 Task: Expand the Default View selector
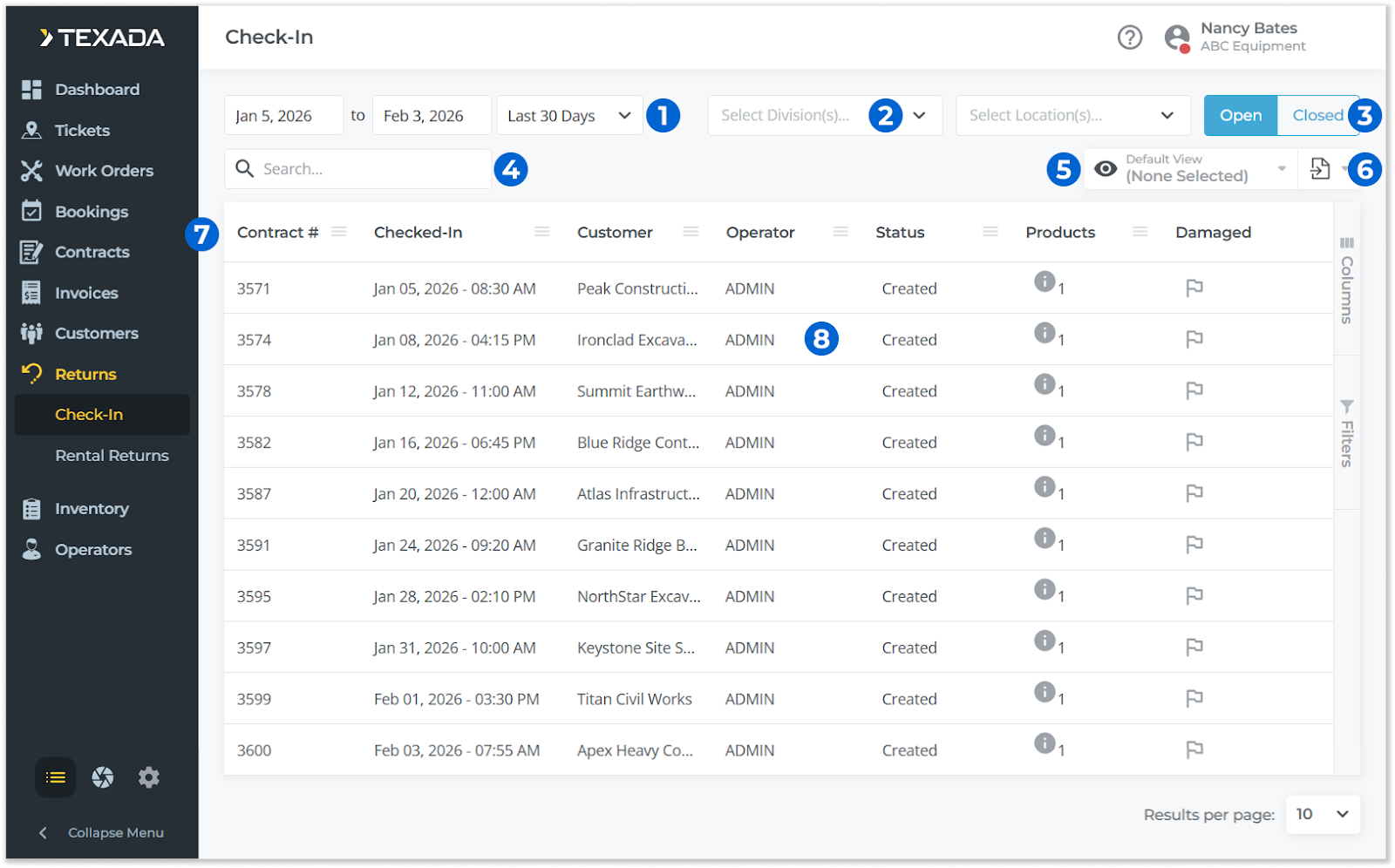[1191, 169]
